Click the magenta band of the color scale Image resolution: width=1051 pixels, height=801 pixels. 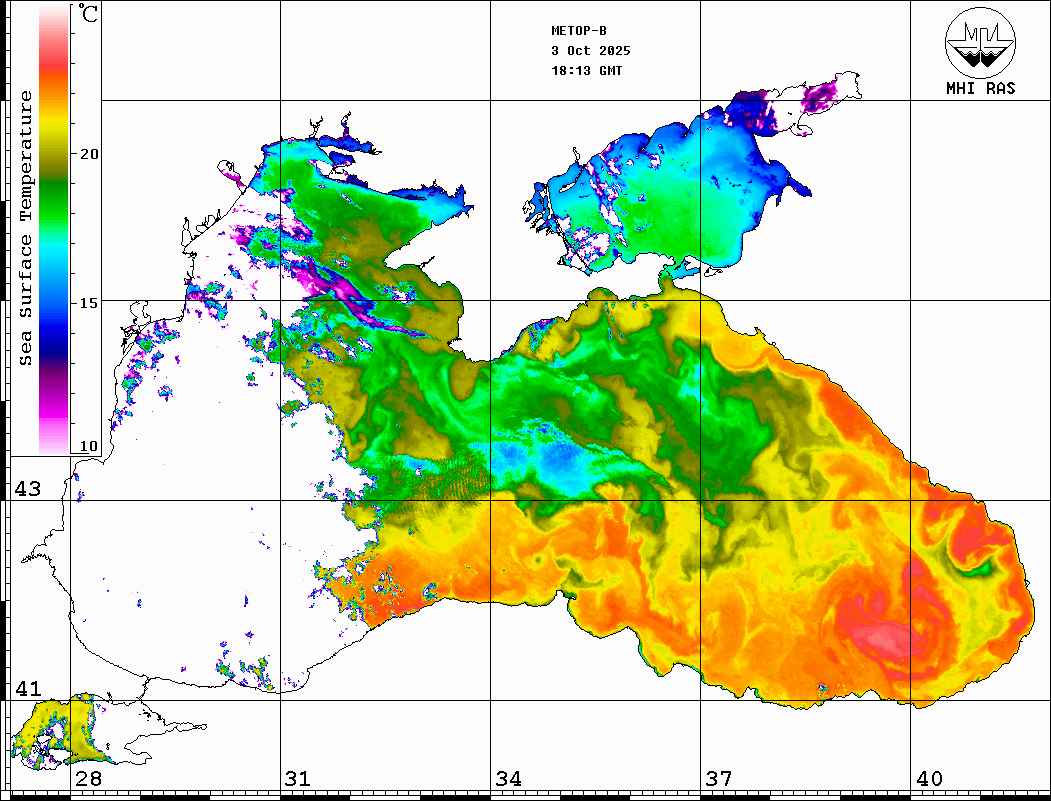click(54, 408)
